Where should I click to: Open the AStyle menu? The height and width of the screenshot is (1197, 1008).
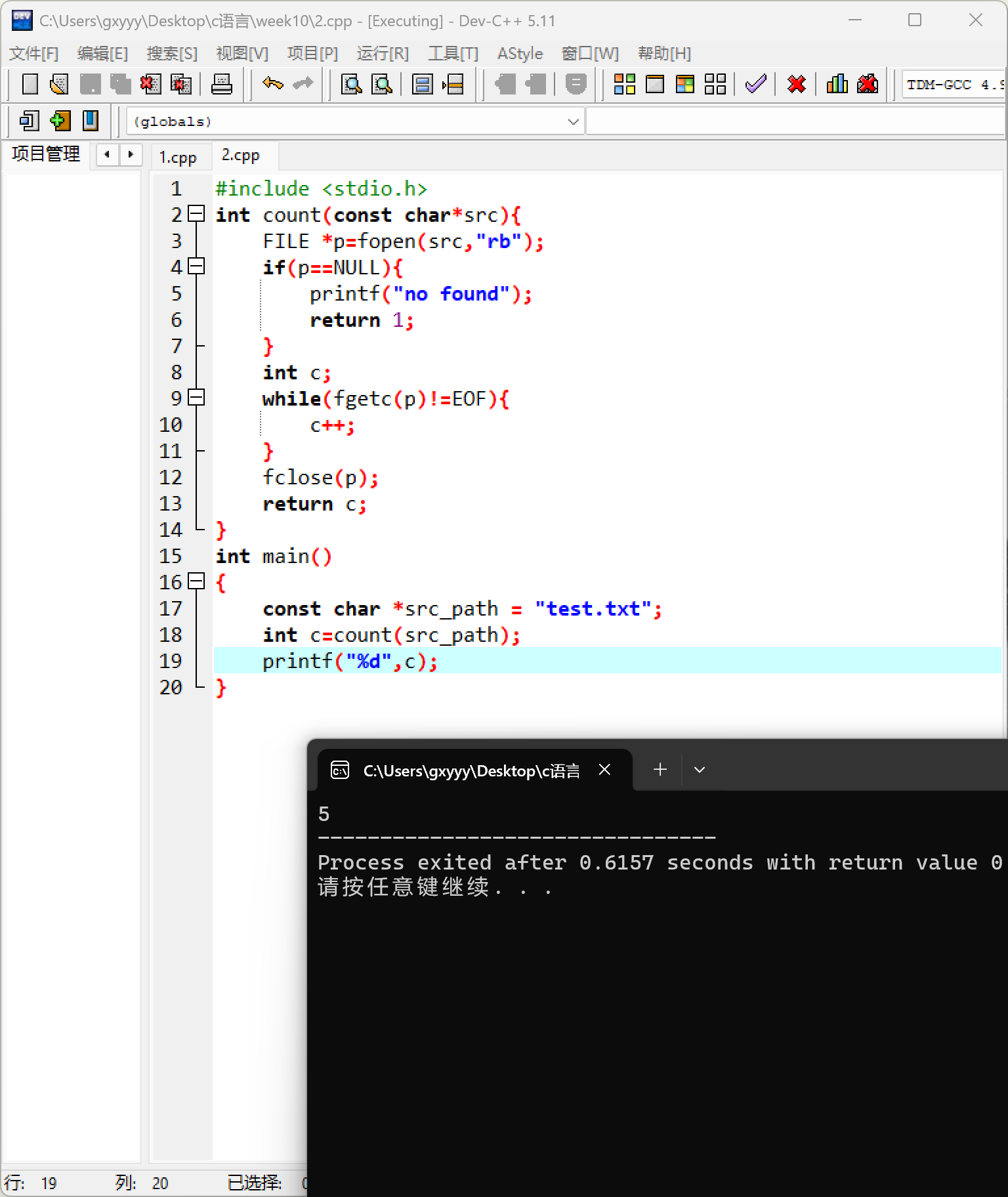[x=520, y=53]
